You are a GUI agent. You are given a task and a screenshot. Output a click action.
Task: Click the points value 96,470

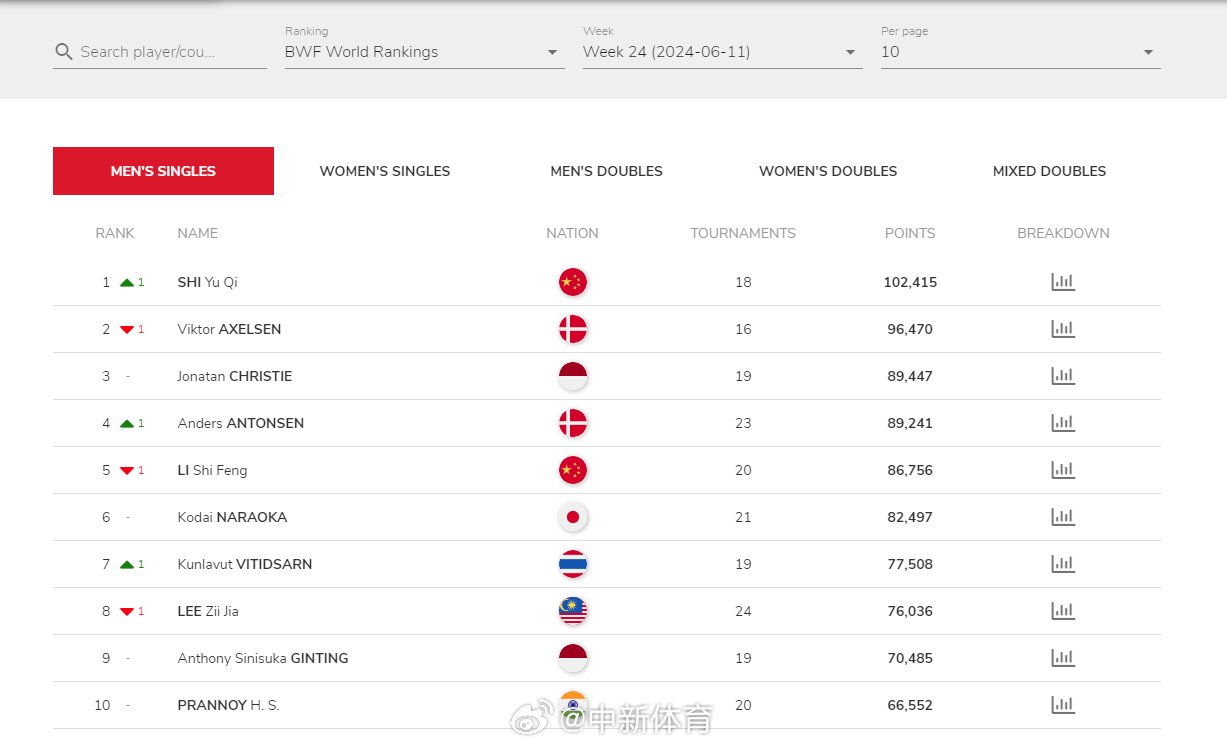click(x=910, y=329)
